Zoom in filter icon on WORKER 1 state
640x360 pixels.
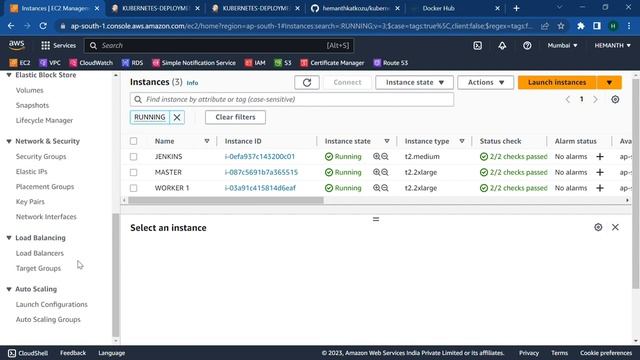click(376, 188)
